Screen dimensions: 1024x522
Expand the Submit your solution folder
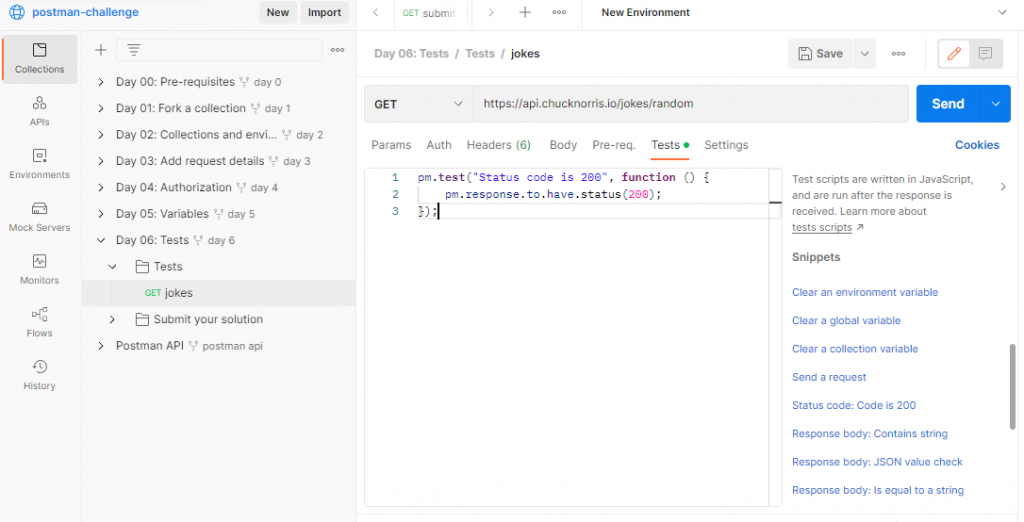[112, 319]
